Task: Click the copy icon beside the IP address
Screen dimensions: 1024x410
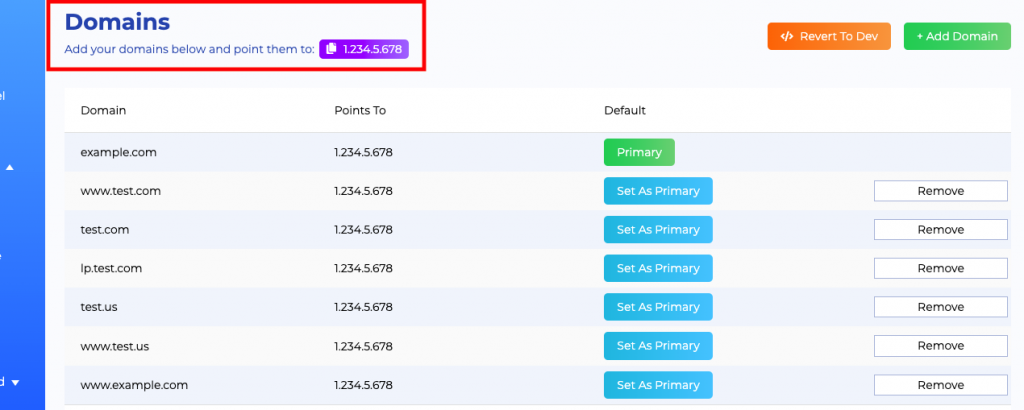Action: click(332, 49)
